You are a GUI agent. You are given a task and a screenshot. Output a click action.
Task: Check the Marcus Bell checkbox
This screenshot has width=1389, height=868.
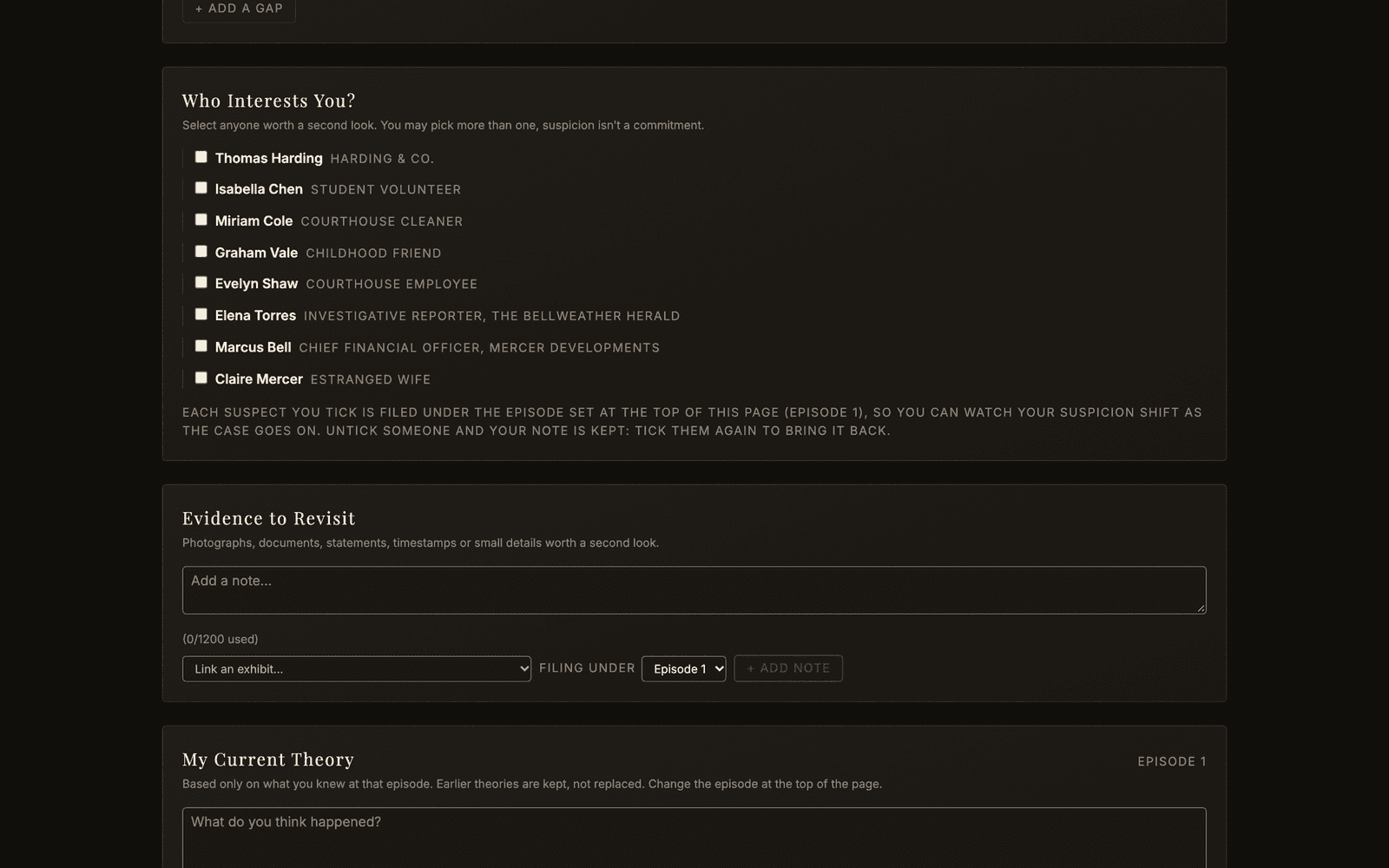[x=201, y=345]
